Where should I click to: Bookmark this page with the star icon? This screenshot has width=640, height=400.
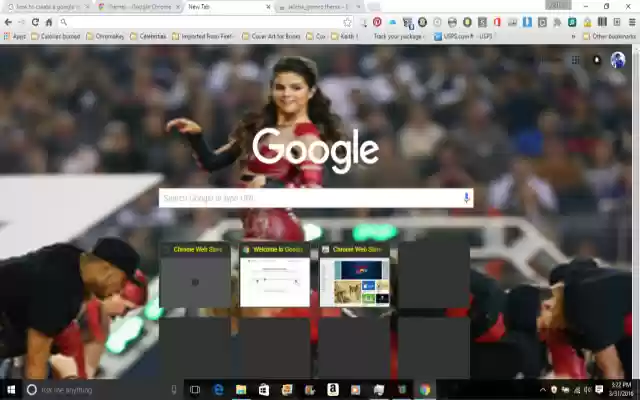coord(347,22)
